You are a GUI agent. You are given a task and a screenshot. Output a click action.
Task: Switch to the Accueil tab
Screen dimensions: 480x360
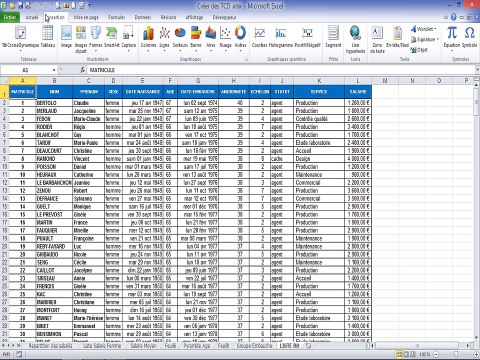32,17
